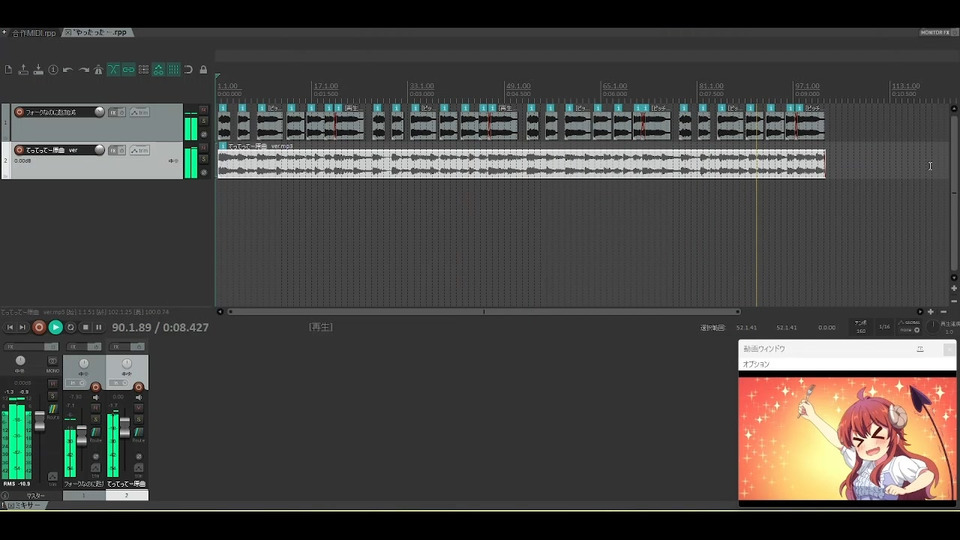Mute track 1 in track panel
The image size is (960, 540).
pyautogui.click(x=204, y=110)
